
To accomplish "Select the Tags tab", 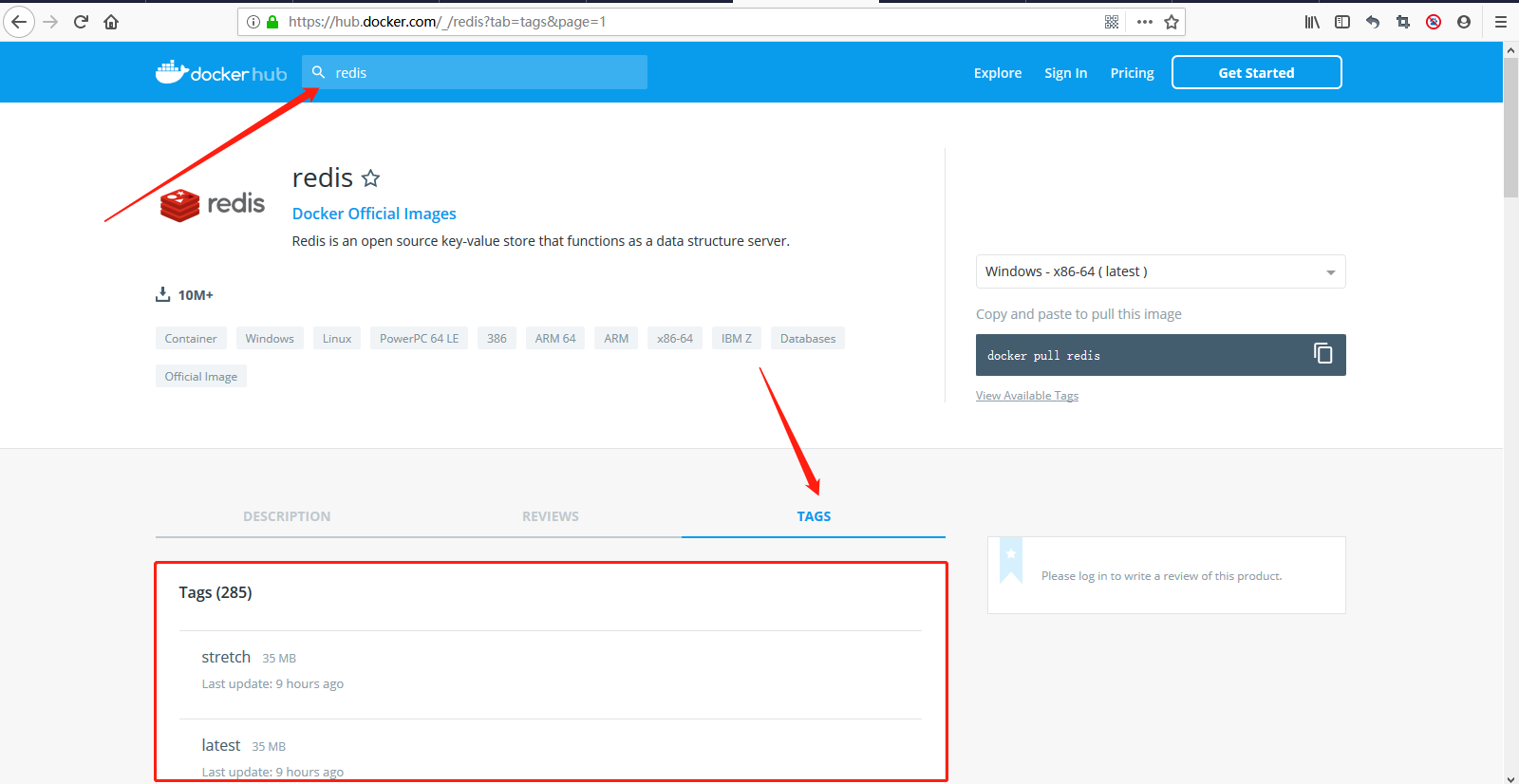I will coord(814,516).
